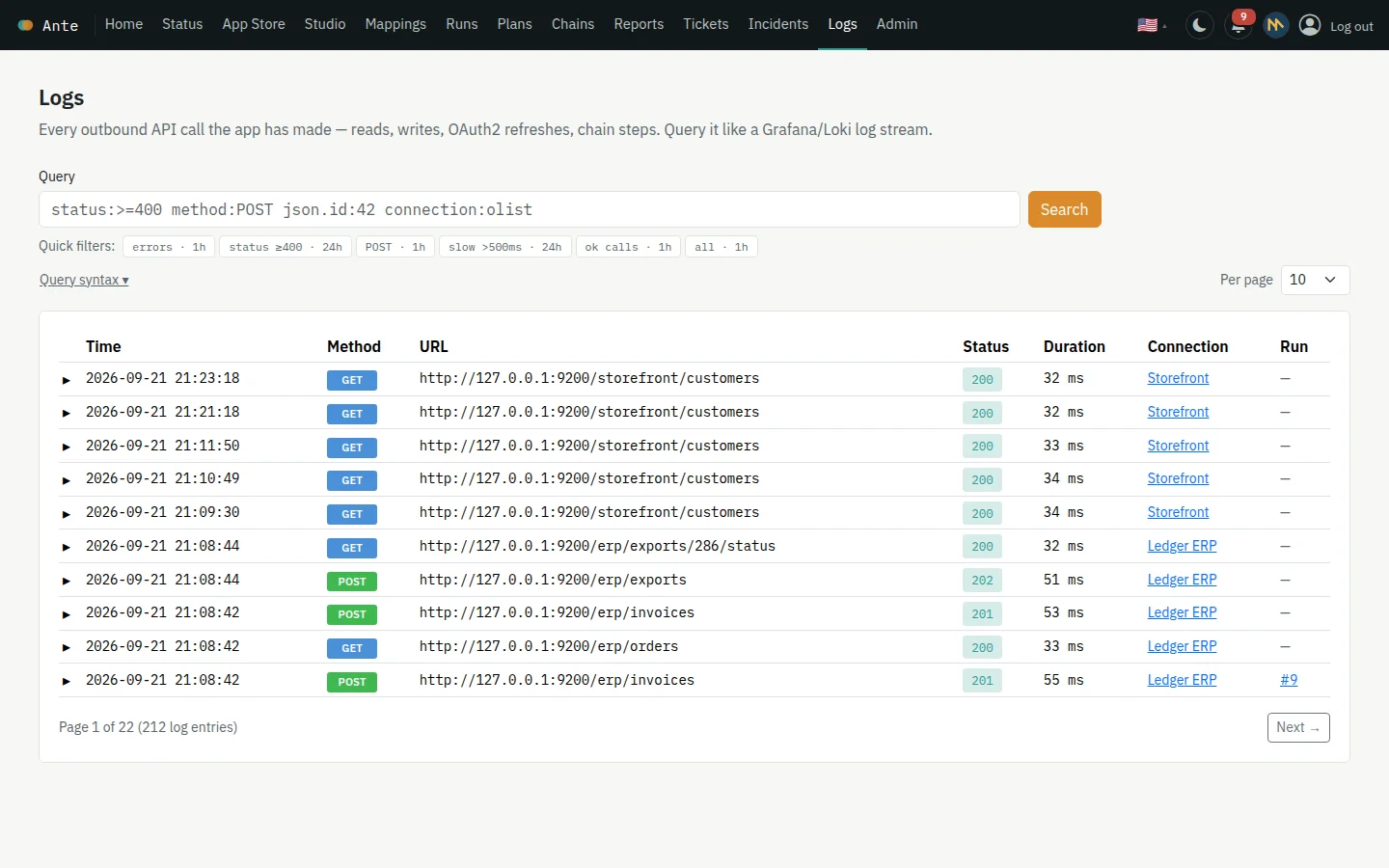Open notifications bell with 9 badge
1389x868 pixels.
coord(1238,25)
